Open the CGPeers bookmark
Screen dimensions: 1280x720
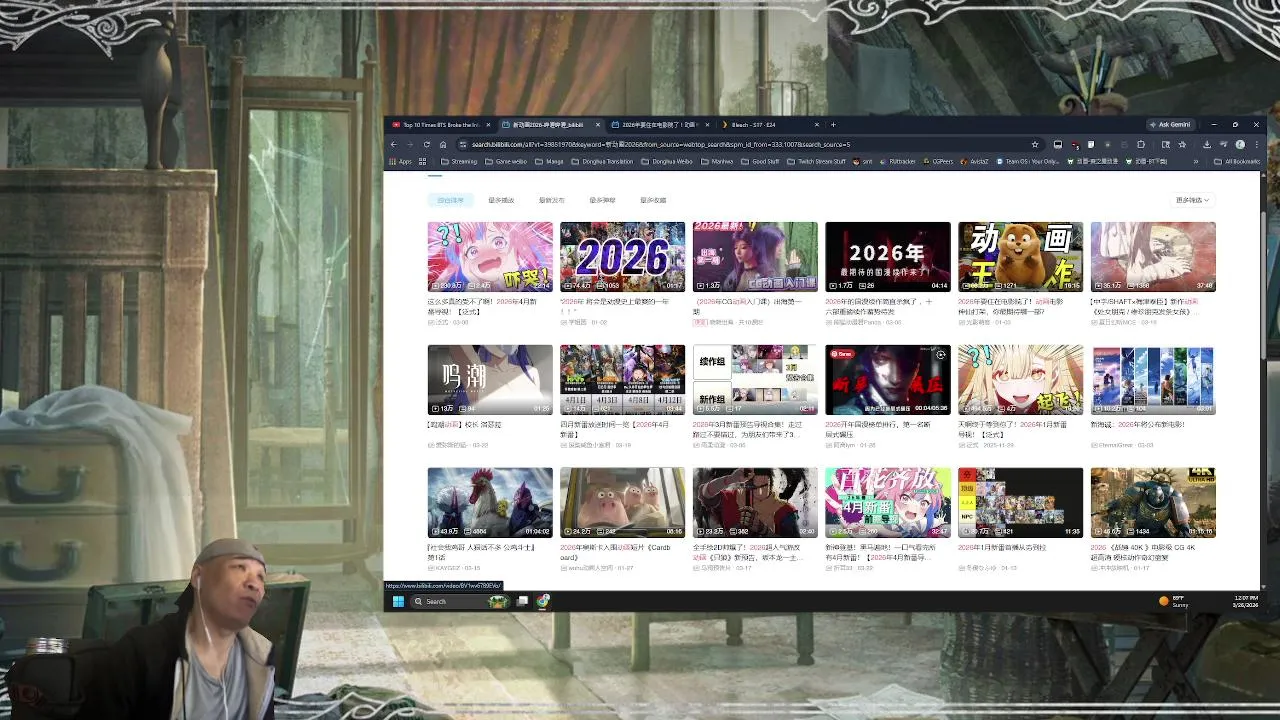pos(938,161)
